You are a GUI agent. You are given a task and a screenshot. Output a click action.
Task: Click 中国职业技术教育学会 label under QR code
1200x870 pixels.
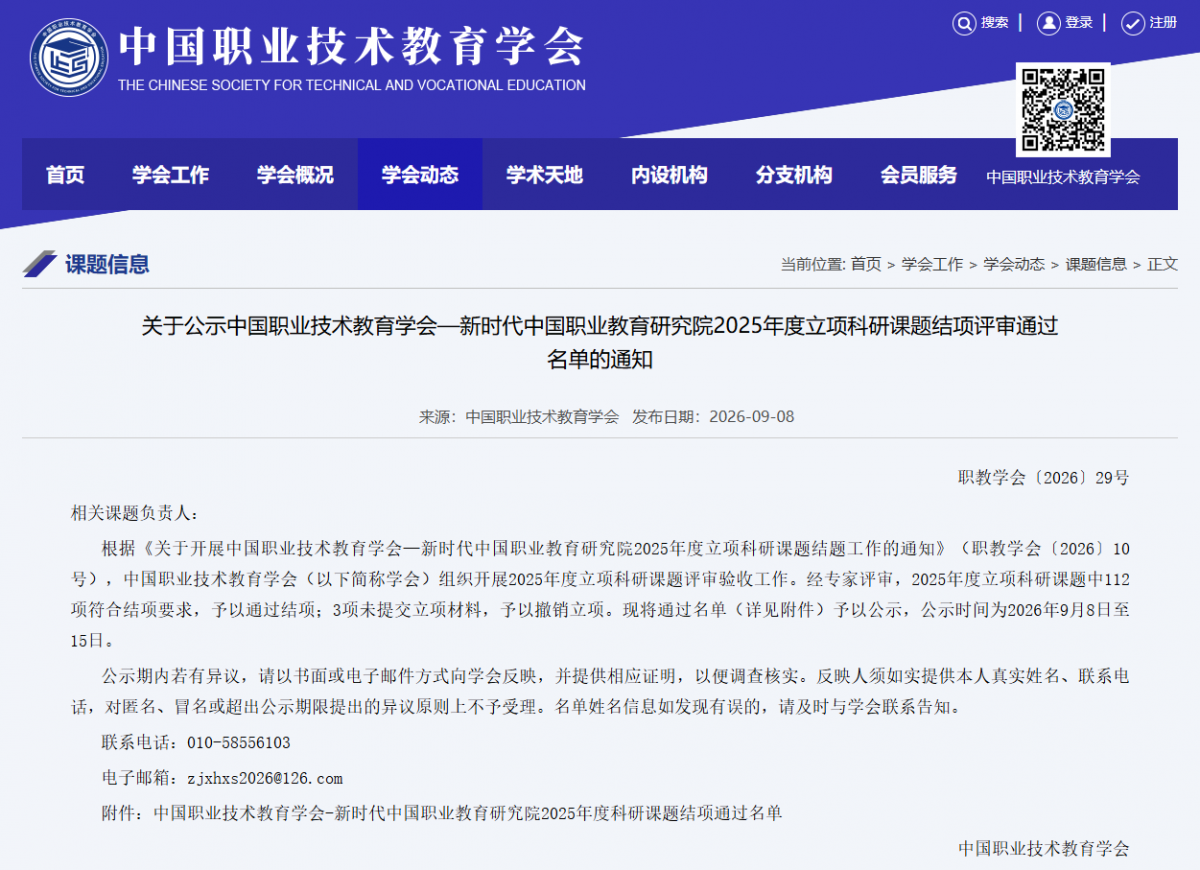coord(1063,177)
